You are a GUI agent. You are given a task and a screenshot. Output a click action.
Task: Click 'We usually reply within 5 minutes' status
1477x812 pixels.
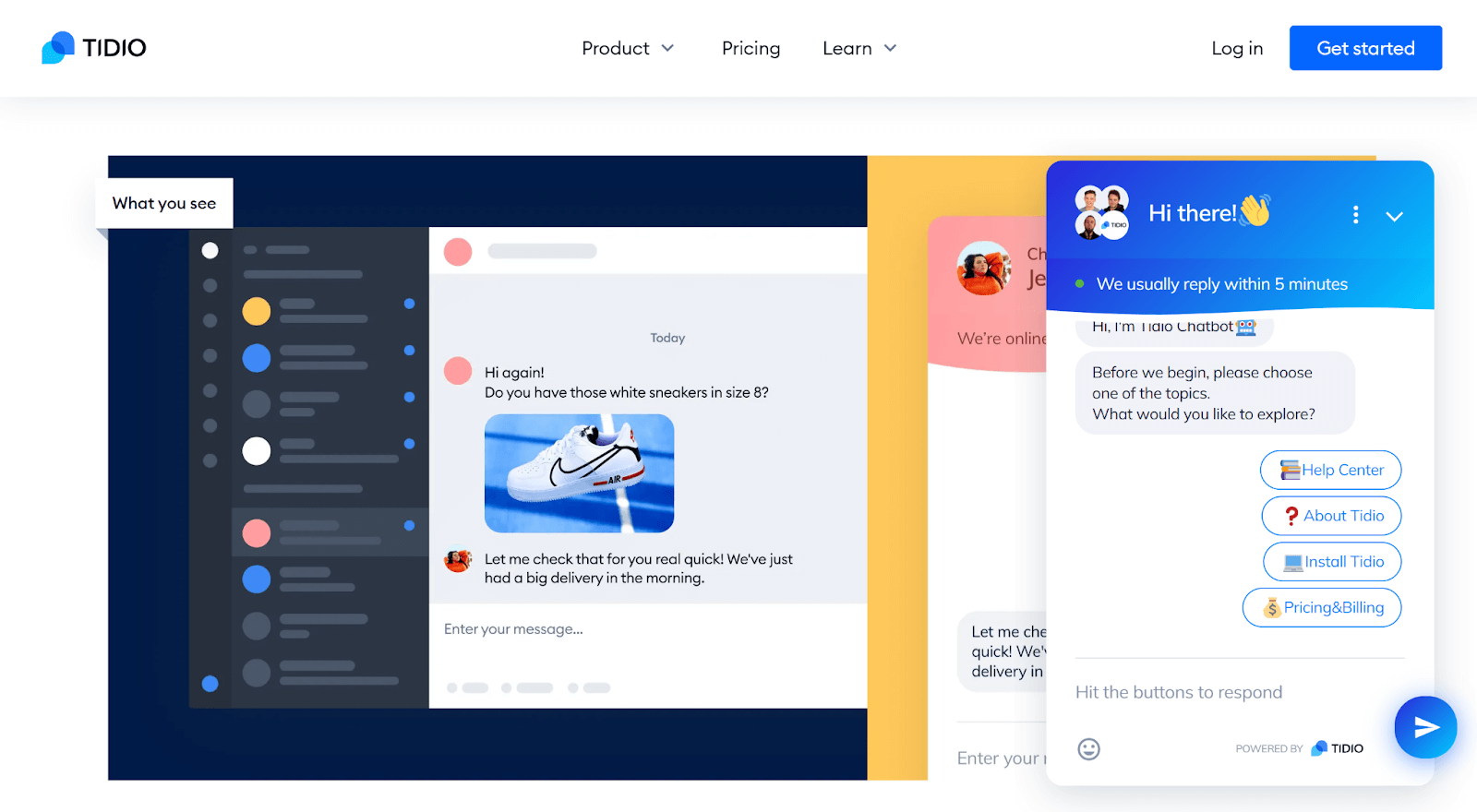point(1221,284)
